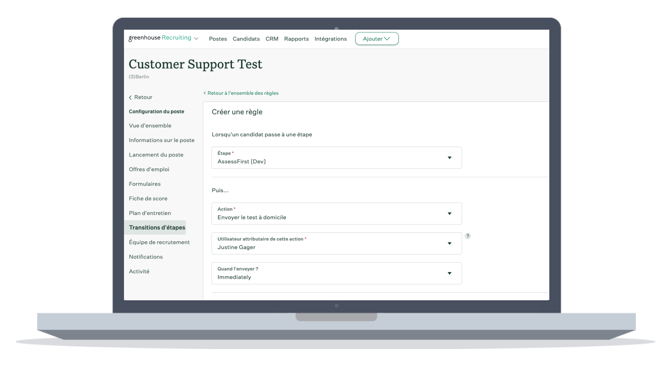The height and width of the screenshot is (385, 670).
Task: Follow Retour à l'ensemble des règles link
Action: [241, 93]
